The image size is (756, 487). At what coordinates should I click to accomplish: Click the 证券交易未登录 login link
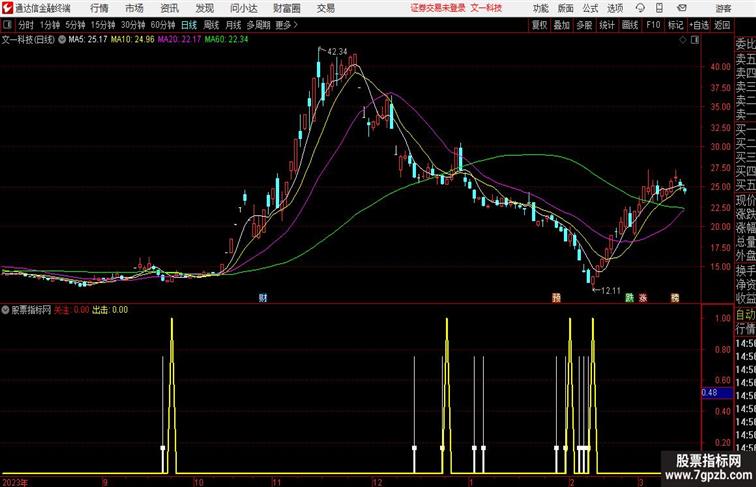pos(438,8)
